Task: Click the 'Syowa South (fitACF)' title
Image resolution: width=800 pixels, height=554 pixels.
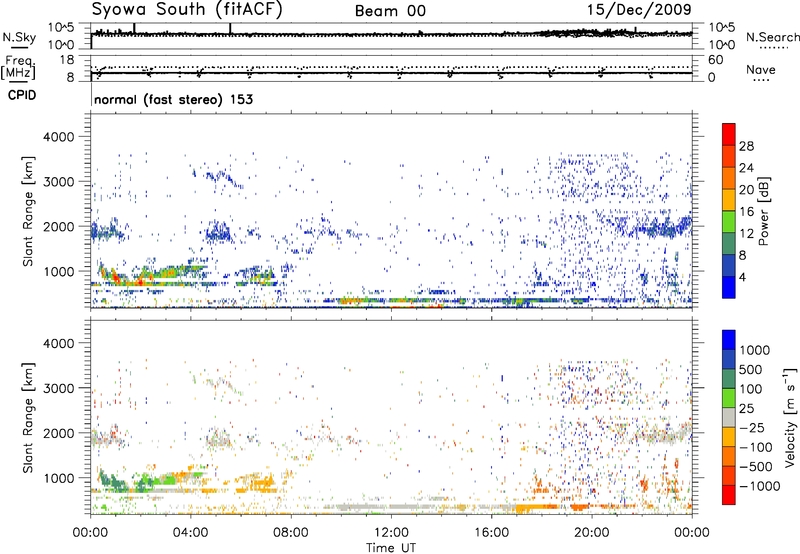Action: (x=187, y=10)
